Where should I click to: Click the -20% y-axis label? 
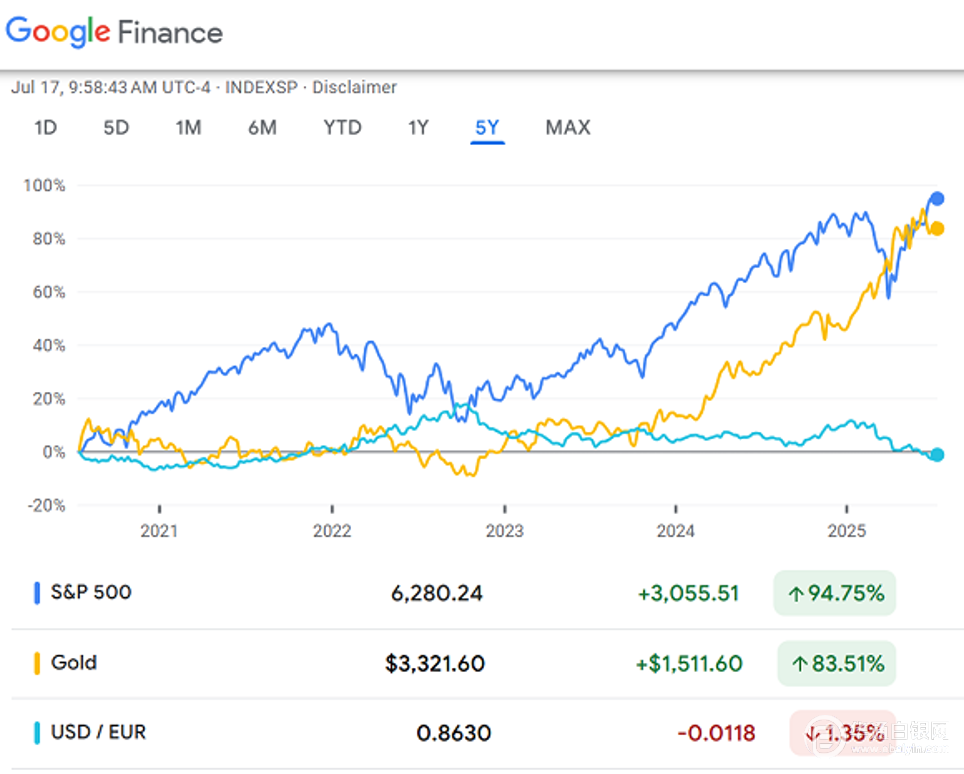(46, 505)
